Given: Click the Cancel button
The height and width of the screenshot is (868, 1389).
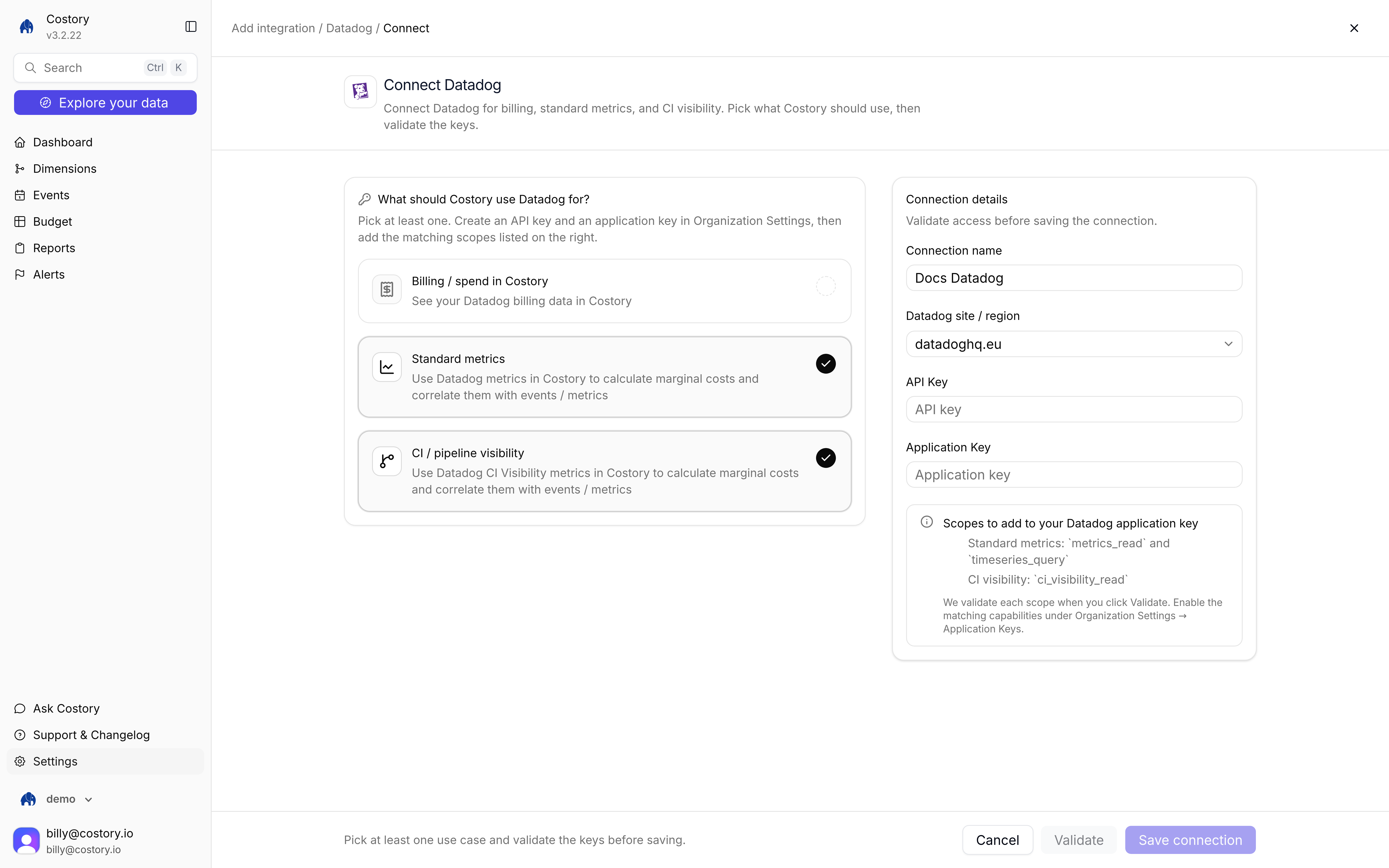Looking at the screenshot, I should 998,840.
